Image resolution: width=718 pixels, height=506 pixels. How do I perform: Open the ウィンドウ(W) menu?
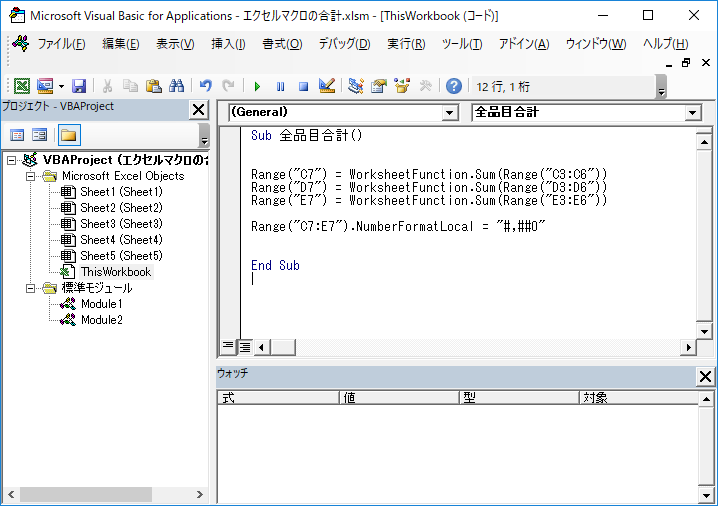(596, 44)
